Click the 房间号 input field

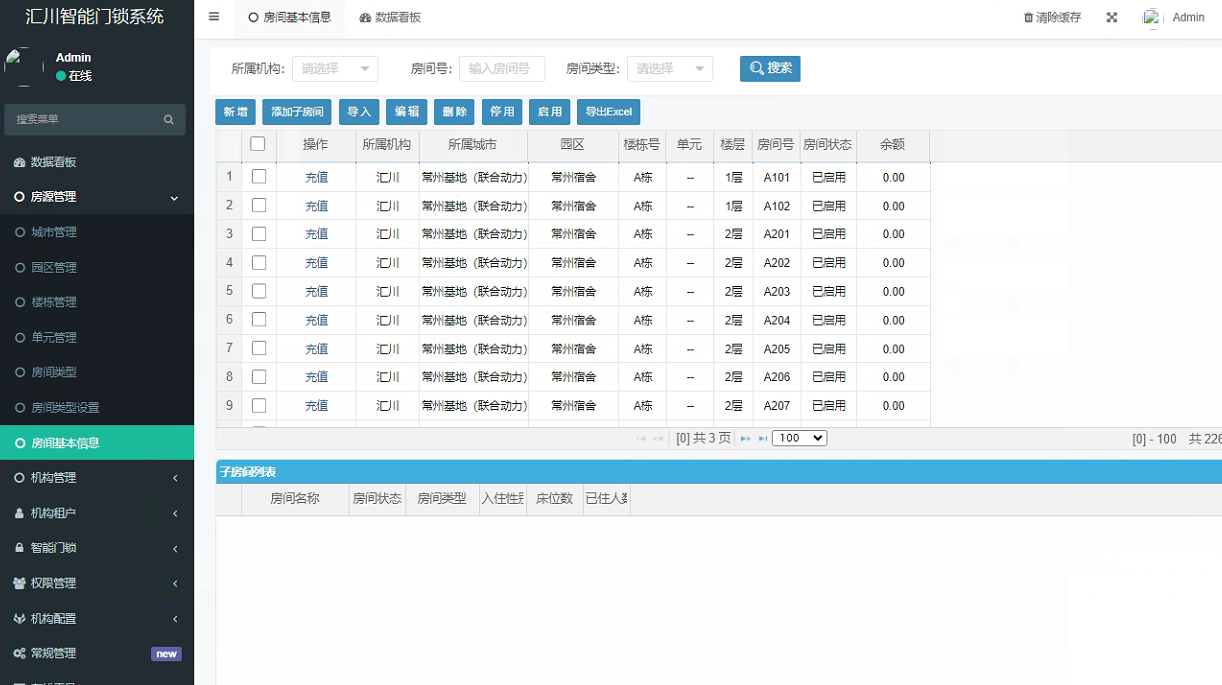(x=502, y=69)
